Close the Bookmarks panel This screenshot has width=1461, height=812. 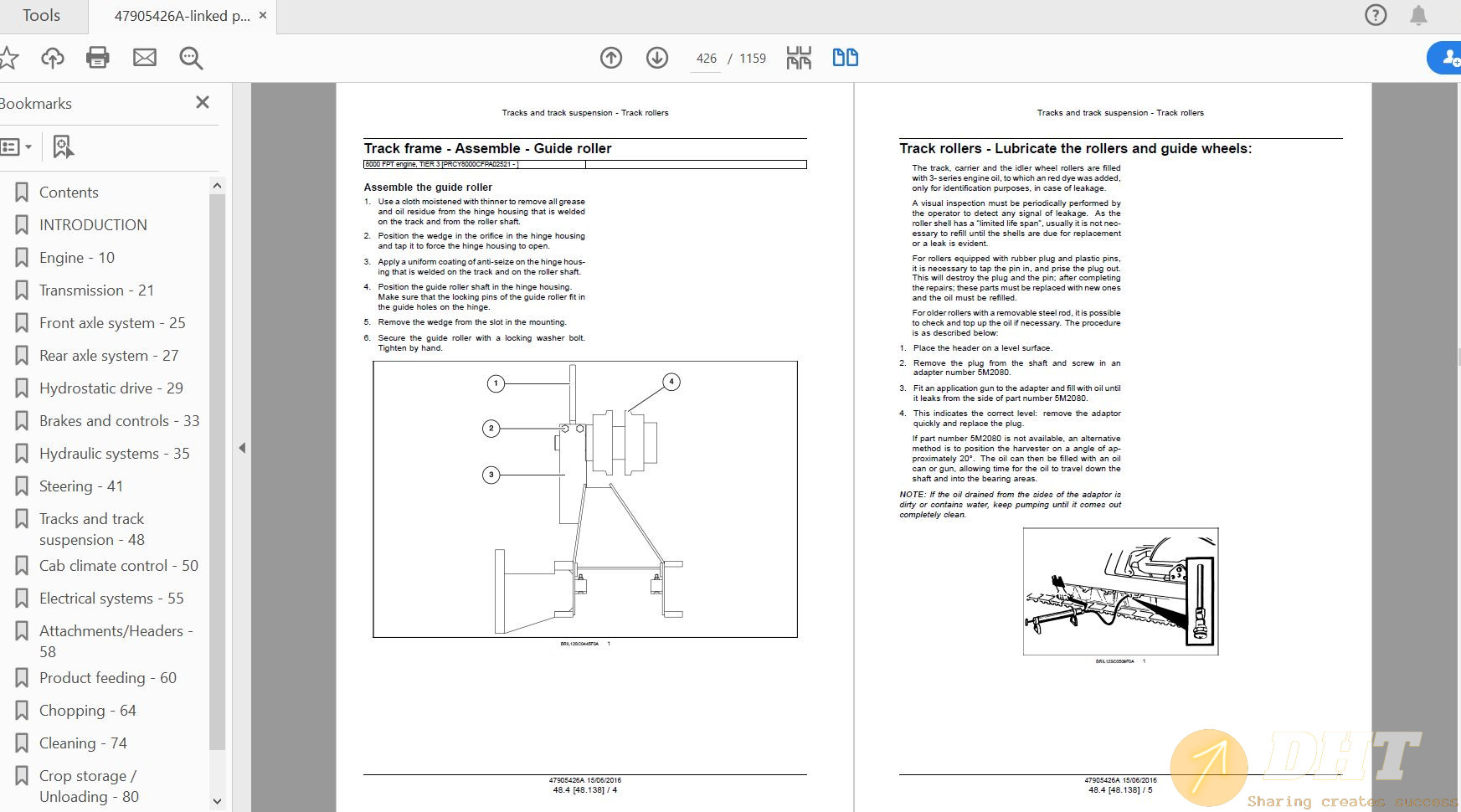point(202,102)
